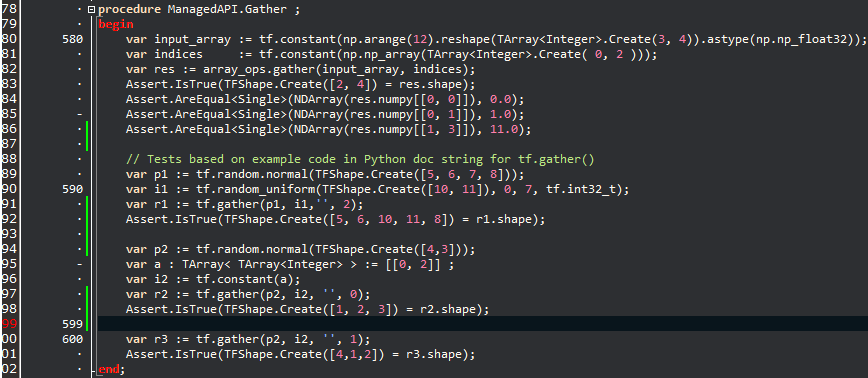Click 'var r2' declaration

pyautogui.click(x=147, y=294)
